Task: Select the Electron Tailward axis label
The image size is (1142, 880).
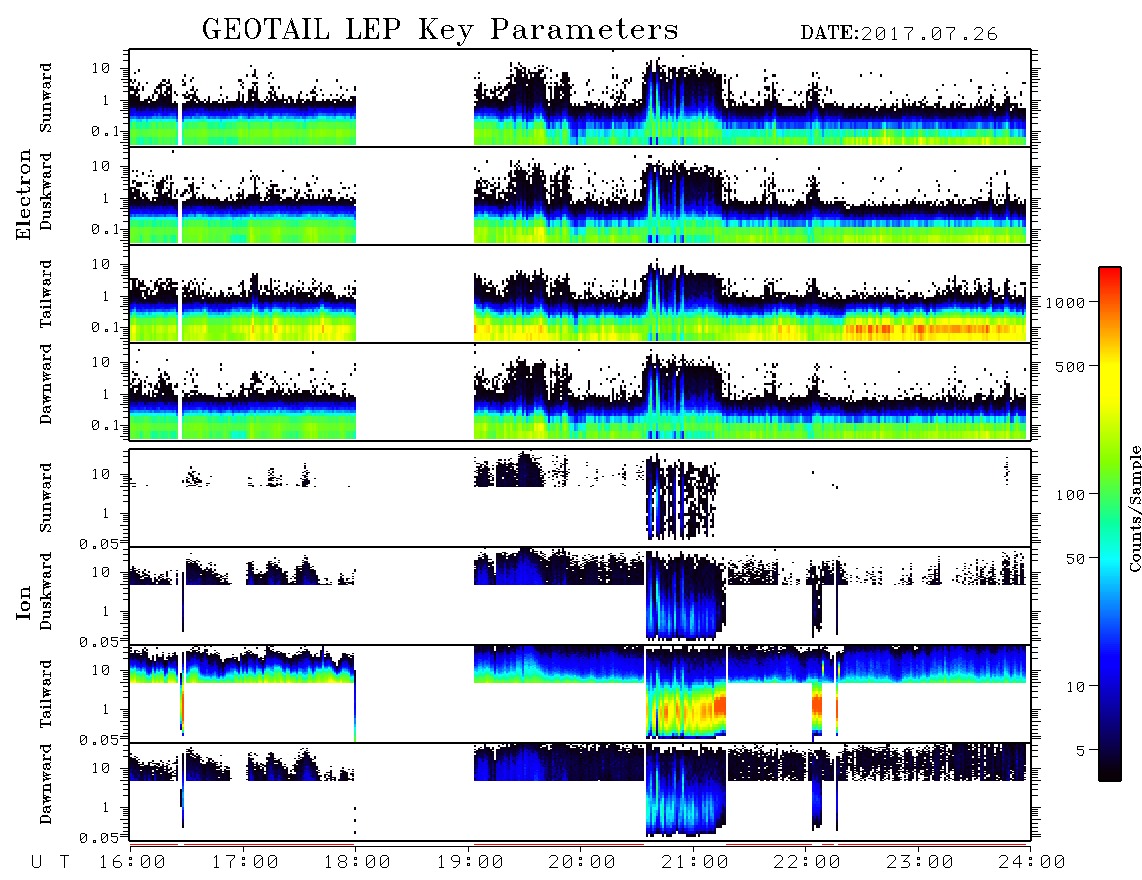Action: coord(46,294)
